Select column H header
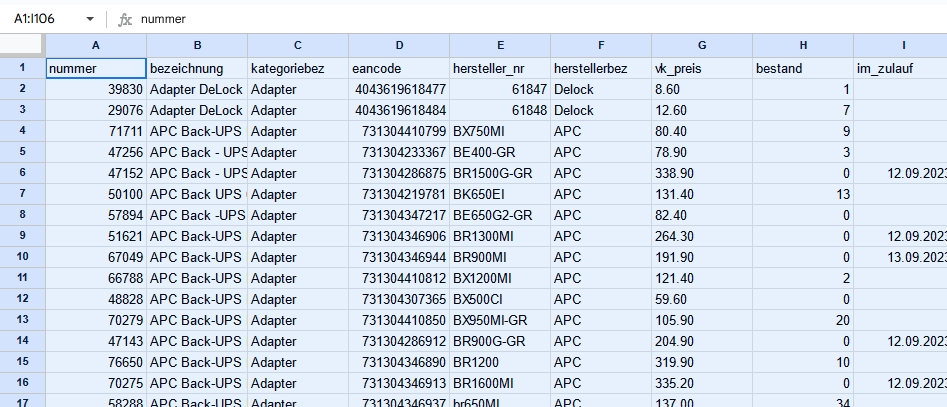Screen dimensions: 947x407 [803, 45]
